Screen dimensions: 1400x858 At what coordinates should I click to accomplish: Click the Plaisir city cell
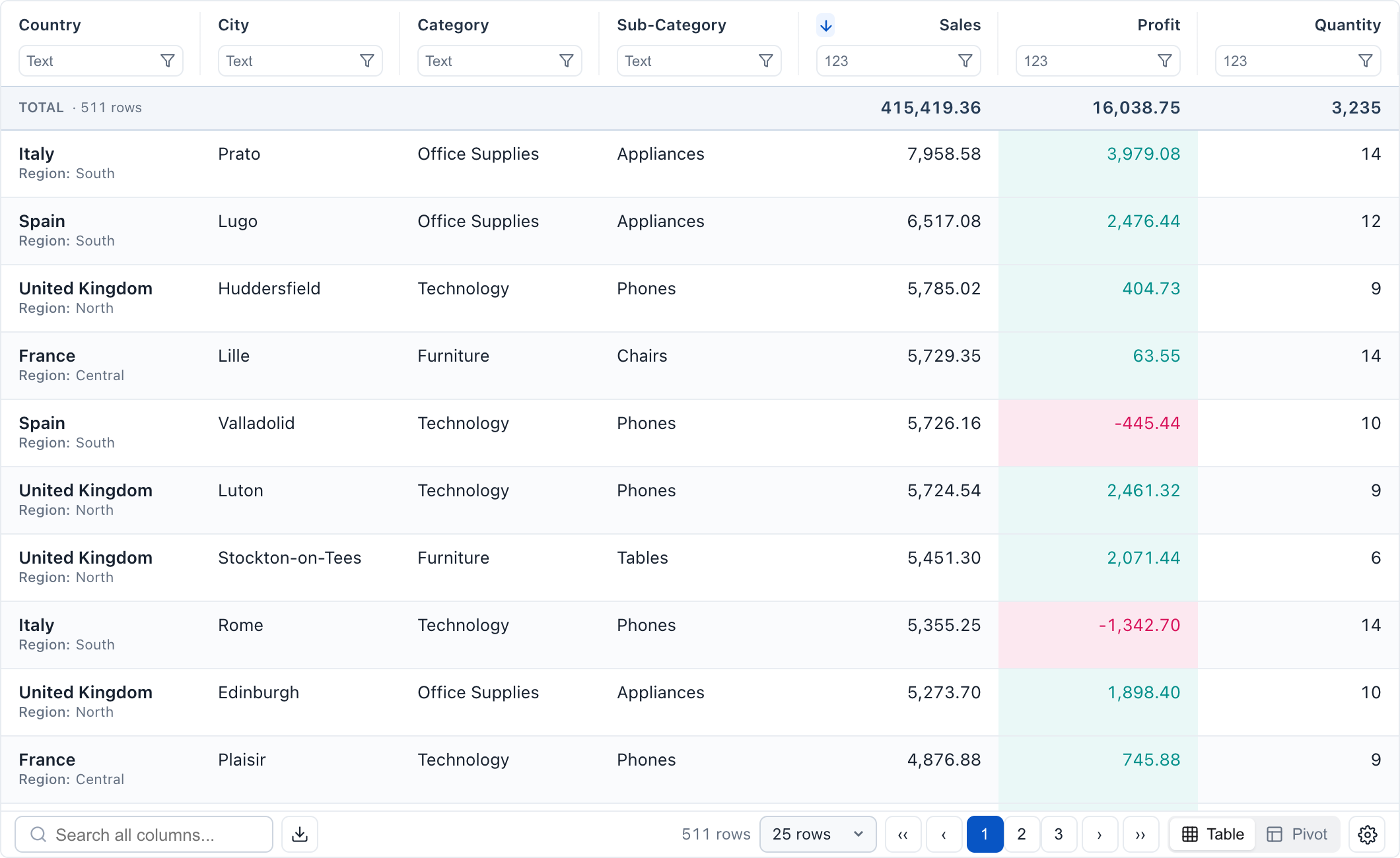[x=242, y=760]
